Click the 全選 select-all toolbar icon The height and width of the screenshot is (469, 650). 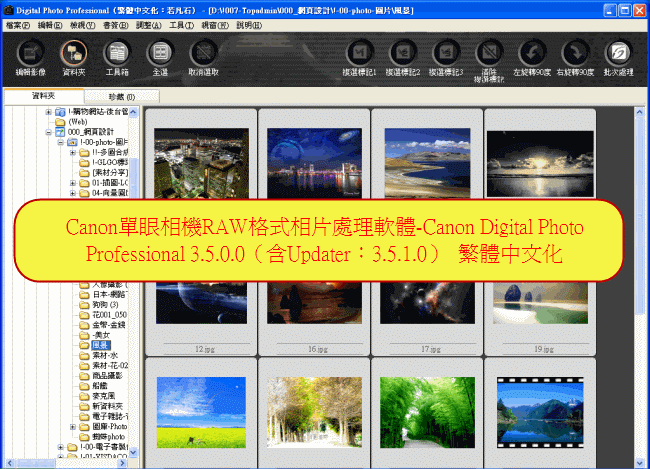[x=159, y=55]
